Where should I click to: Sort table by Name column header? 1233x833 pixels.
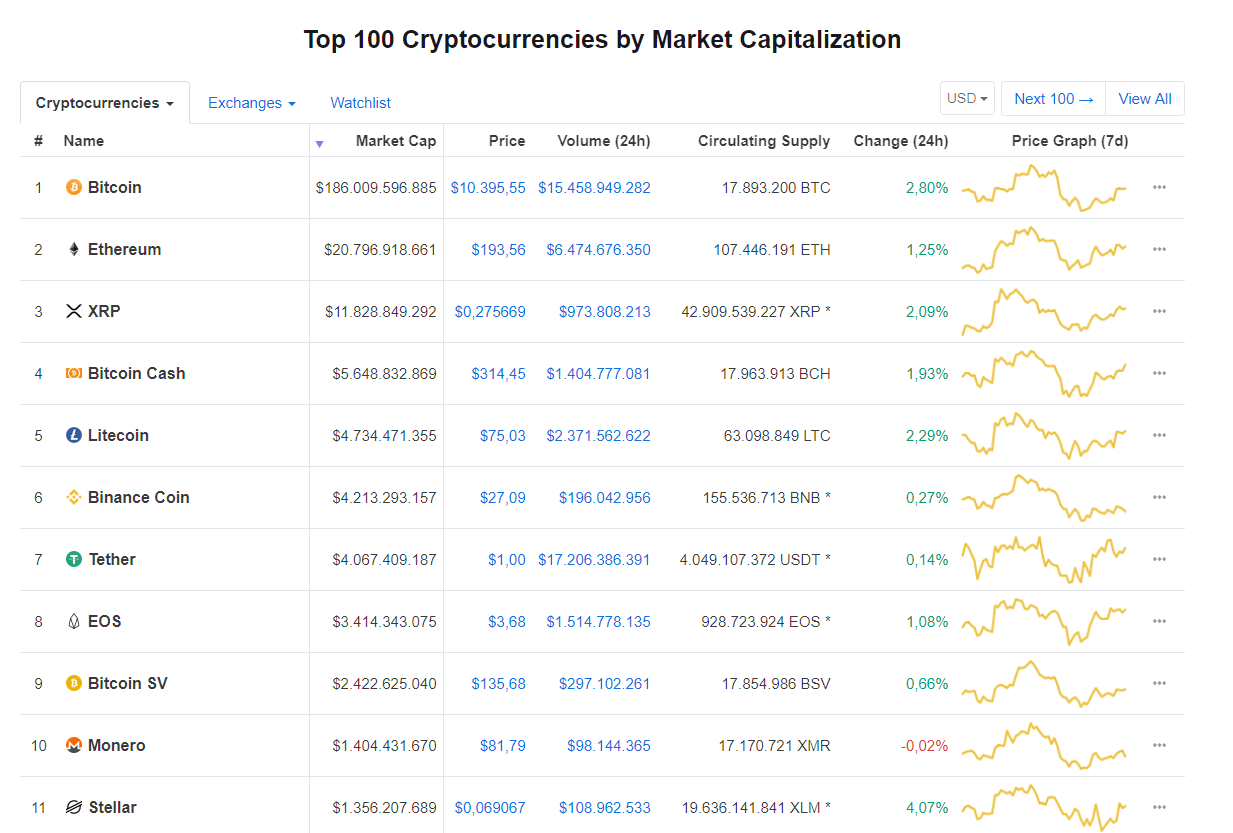pos(84,141)
